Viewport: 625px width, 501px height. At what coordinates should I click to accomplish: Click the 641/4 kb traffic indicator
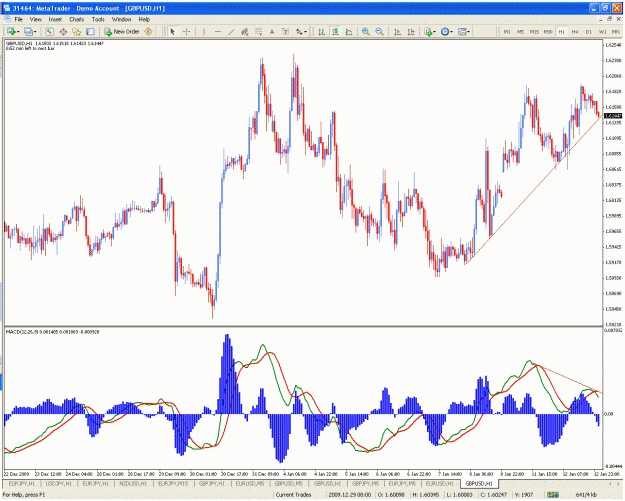pyautogui.click(x=586, y=495)
